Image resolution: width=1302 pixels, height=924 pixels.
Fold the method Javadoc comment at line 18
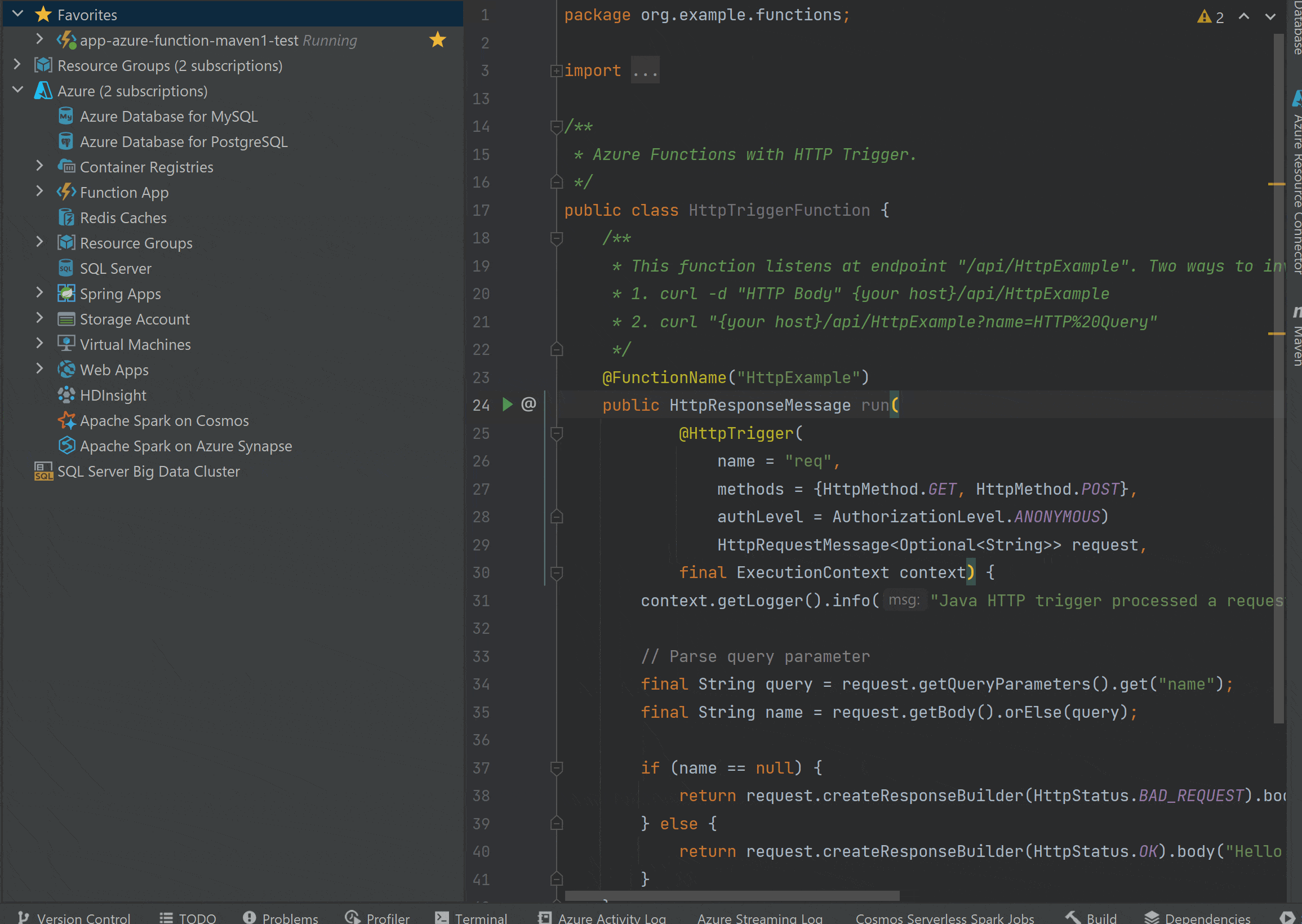556,238
